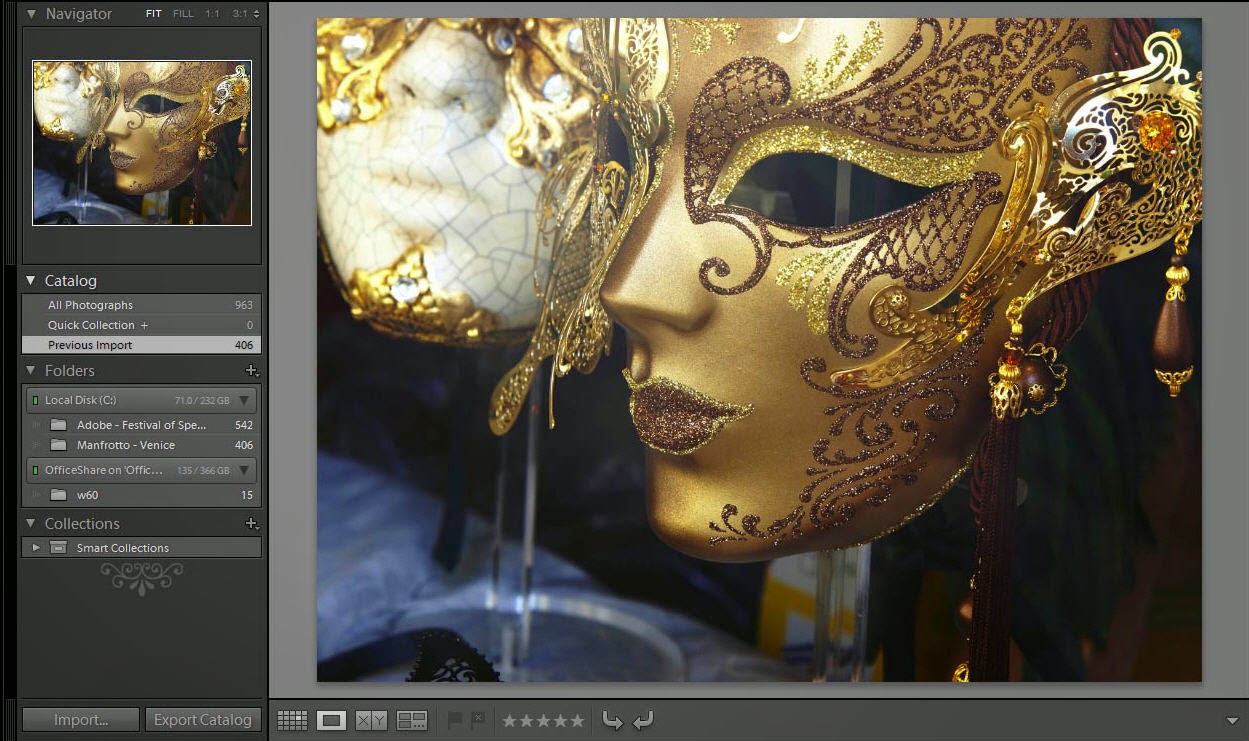Set the photo as rejected
The height and width of the screenshot is (741, 1249).
click(x=477, y=719)
